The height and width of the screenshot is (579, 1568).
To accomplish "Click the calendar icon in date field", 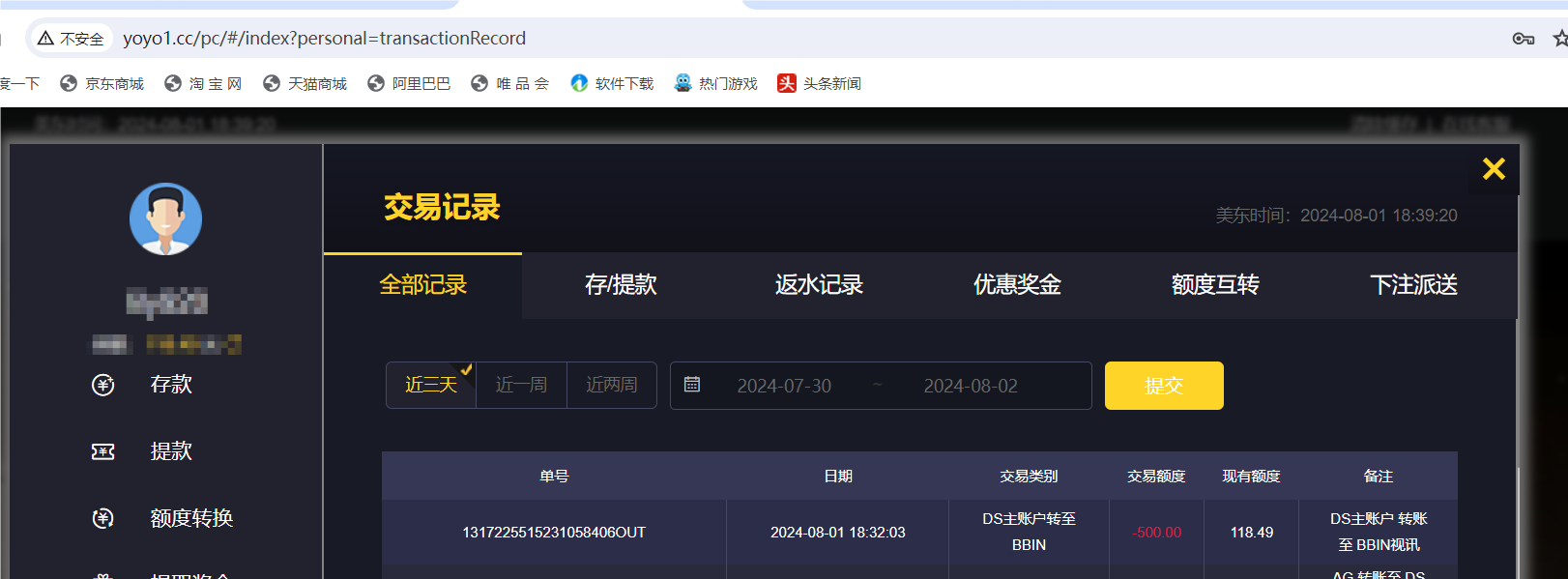I will pos(692,385).
